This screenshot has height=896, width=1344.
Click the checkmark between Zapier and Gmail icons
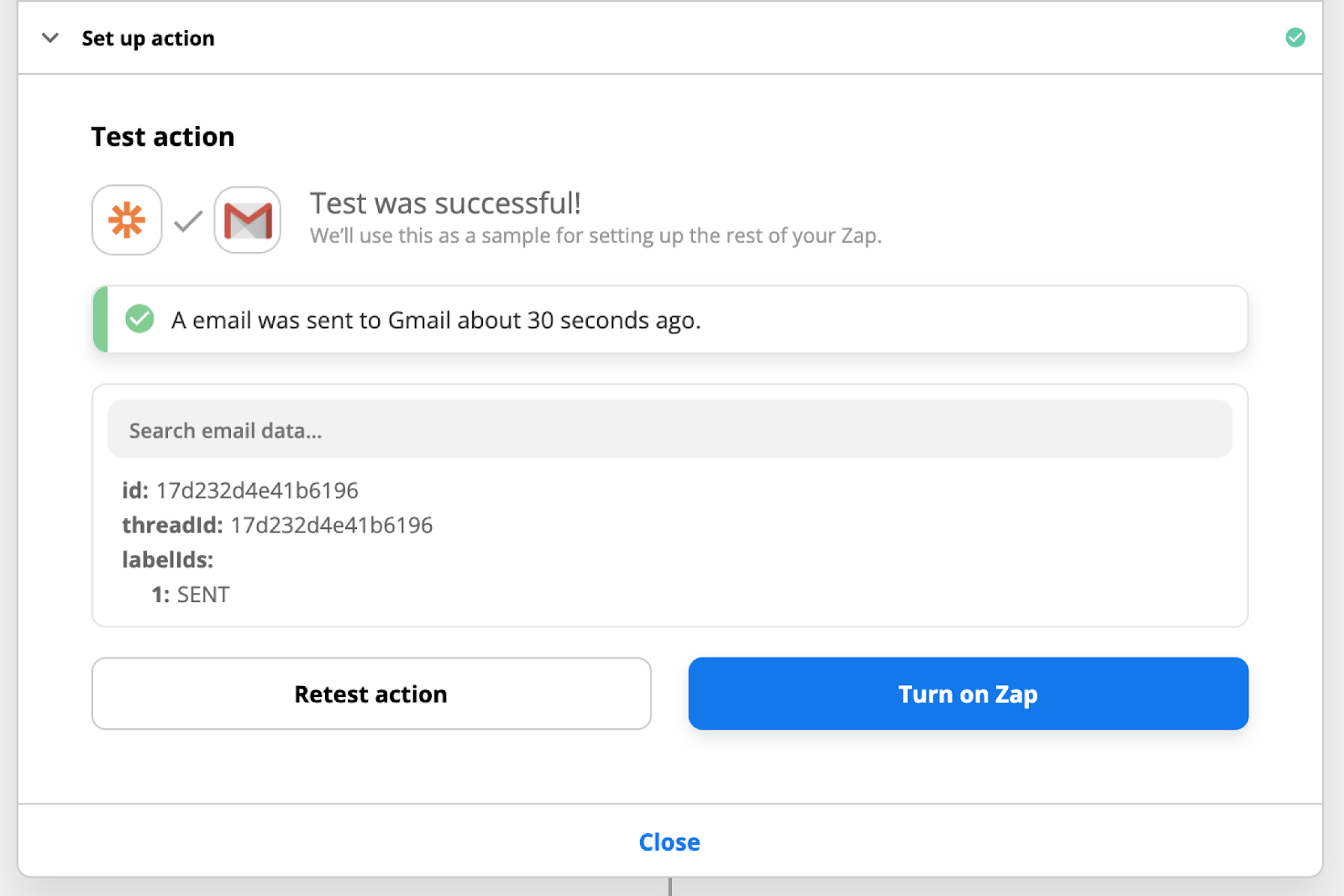[x=186, y=222]
